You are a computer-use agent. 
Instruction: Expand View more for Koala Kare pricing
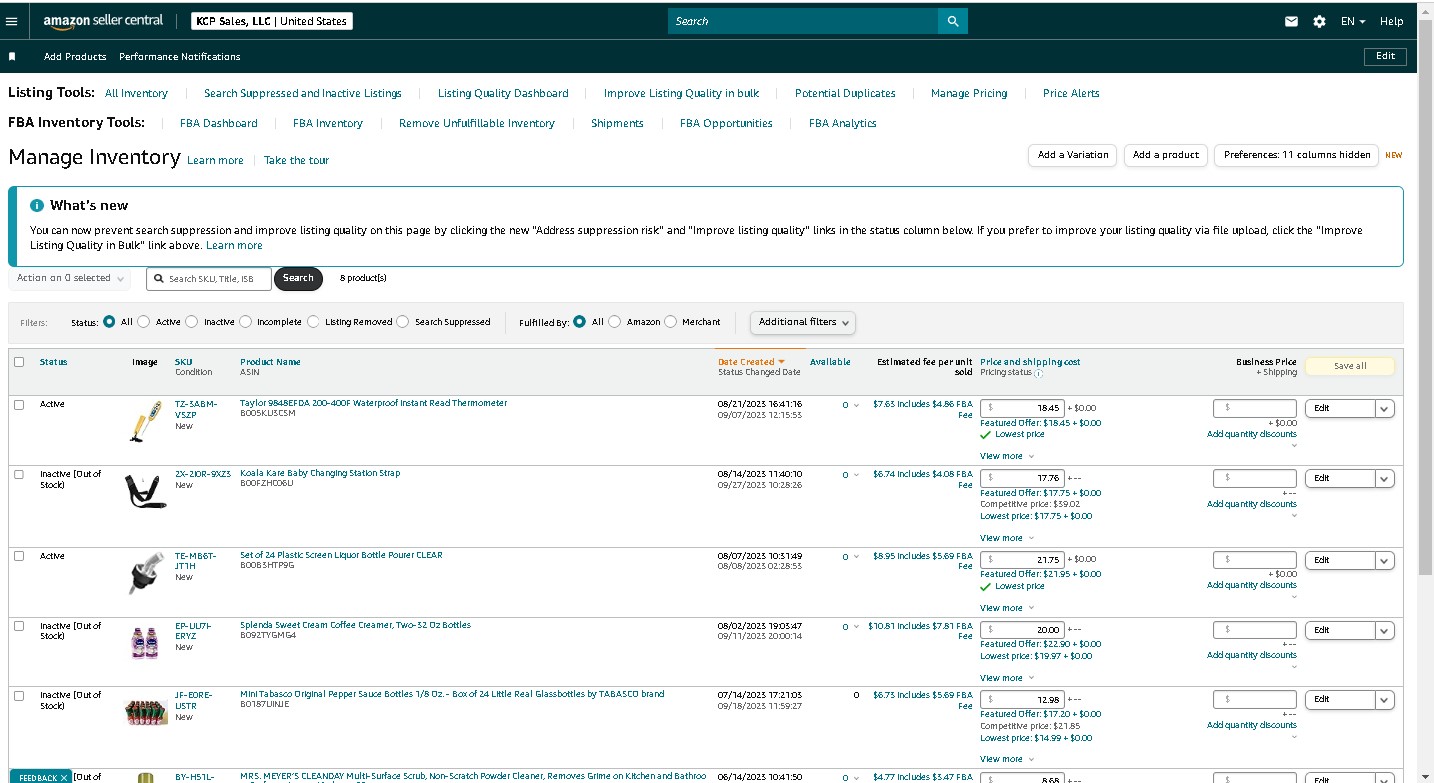[x=1007, y=538]
